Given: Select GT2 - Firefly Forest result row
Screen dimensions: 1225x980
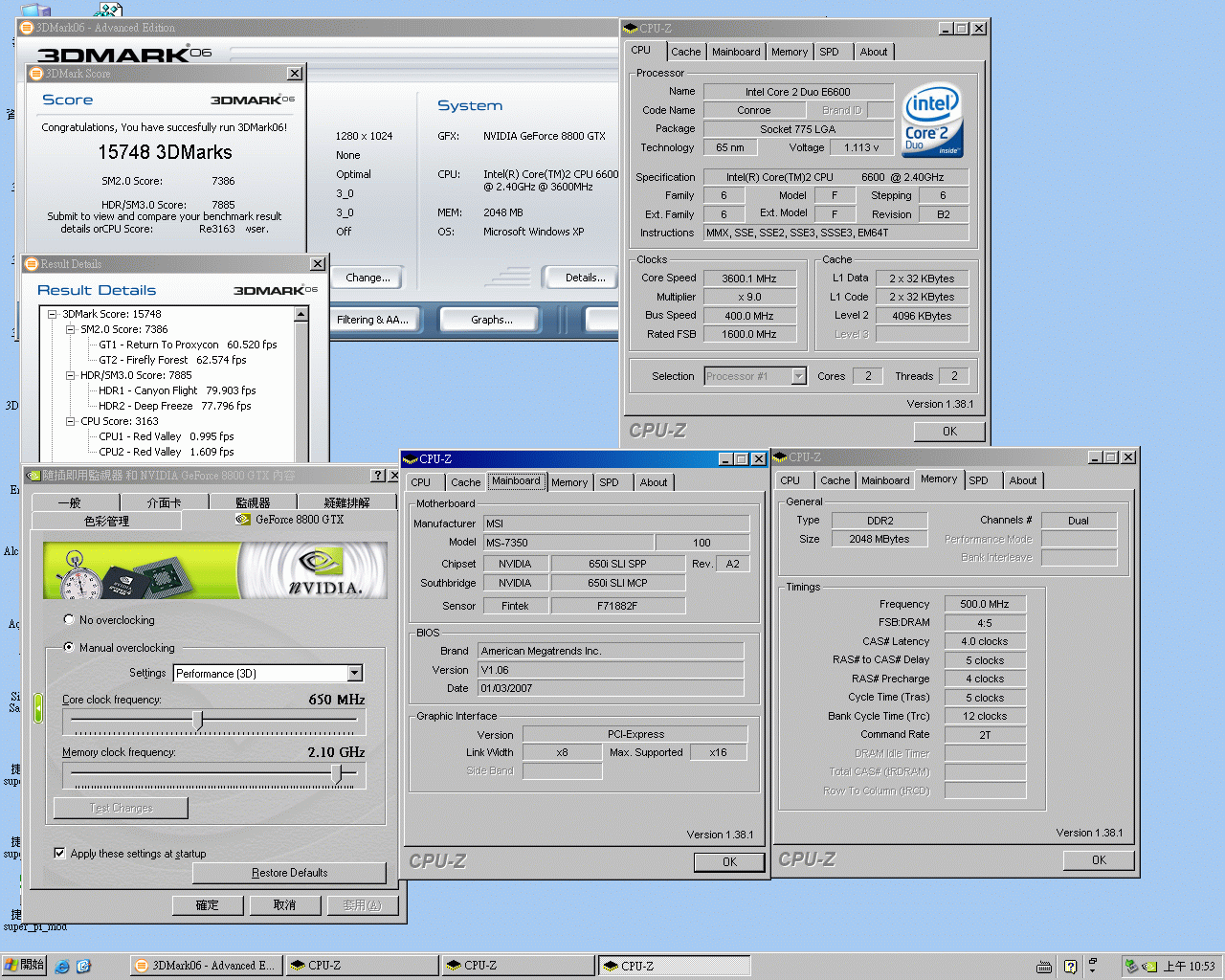Looking at the screenshot, I should pos(172,360).
